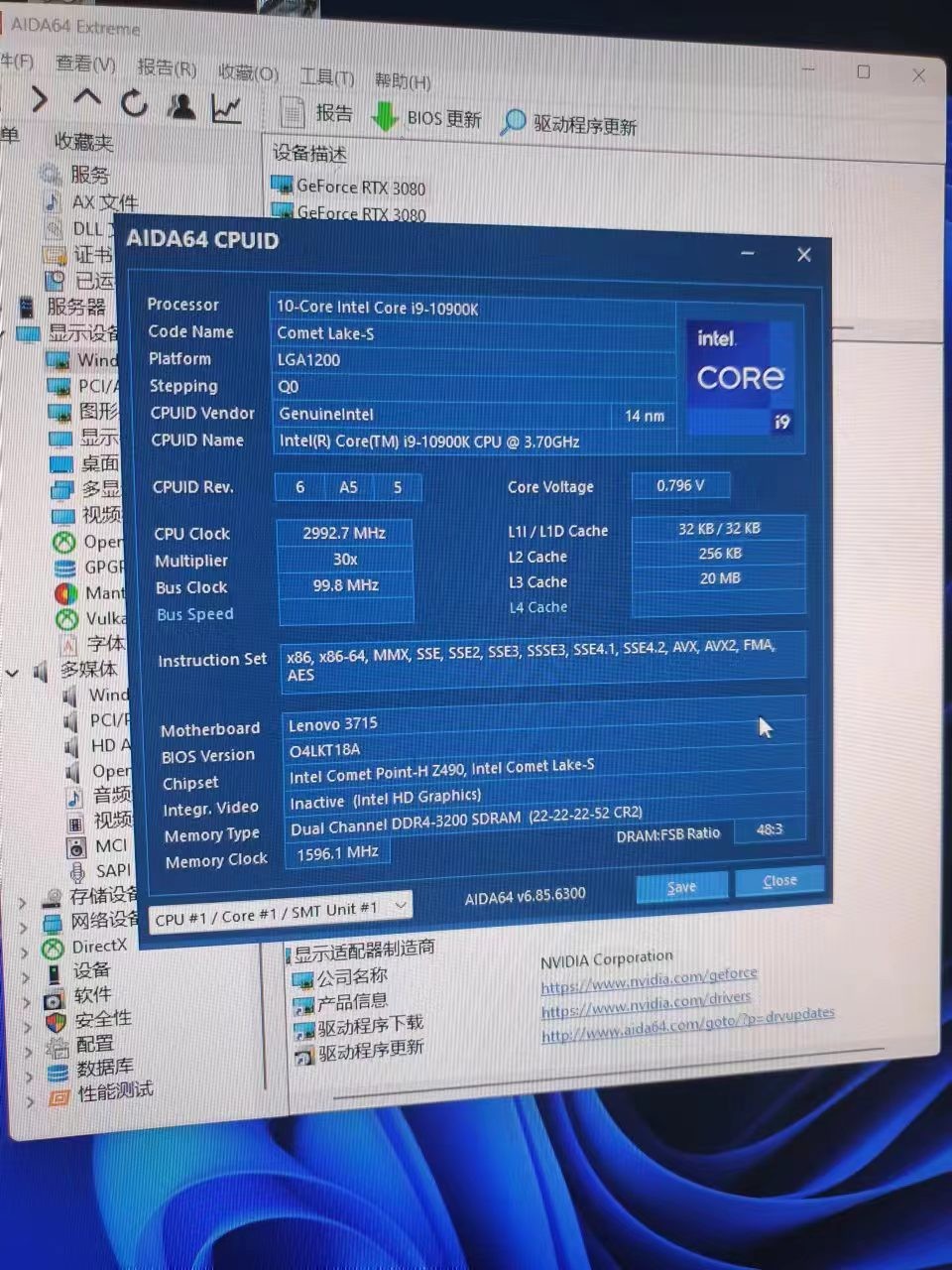
Task: Click Save in the CPUID window
Action: (x=681, y=886)
